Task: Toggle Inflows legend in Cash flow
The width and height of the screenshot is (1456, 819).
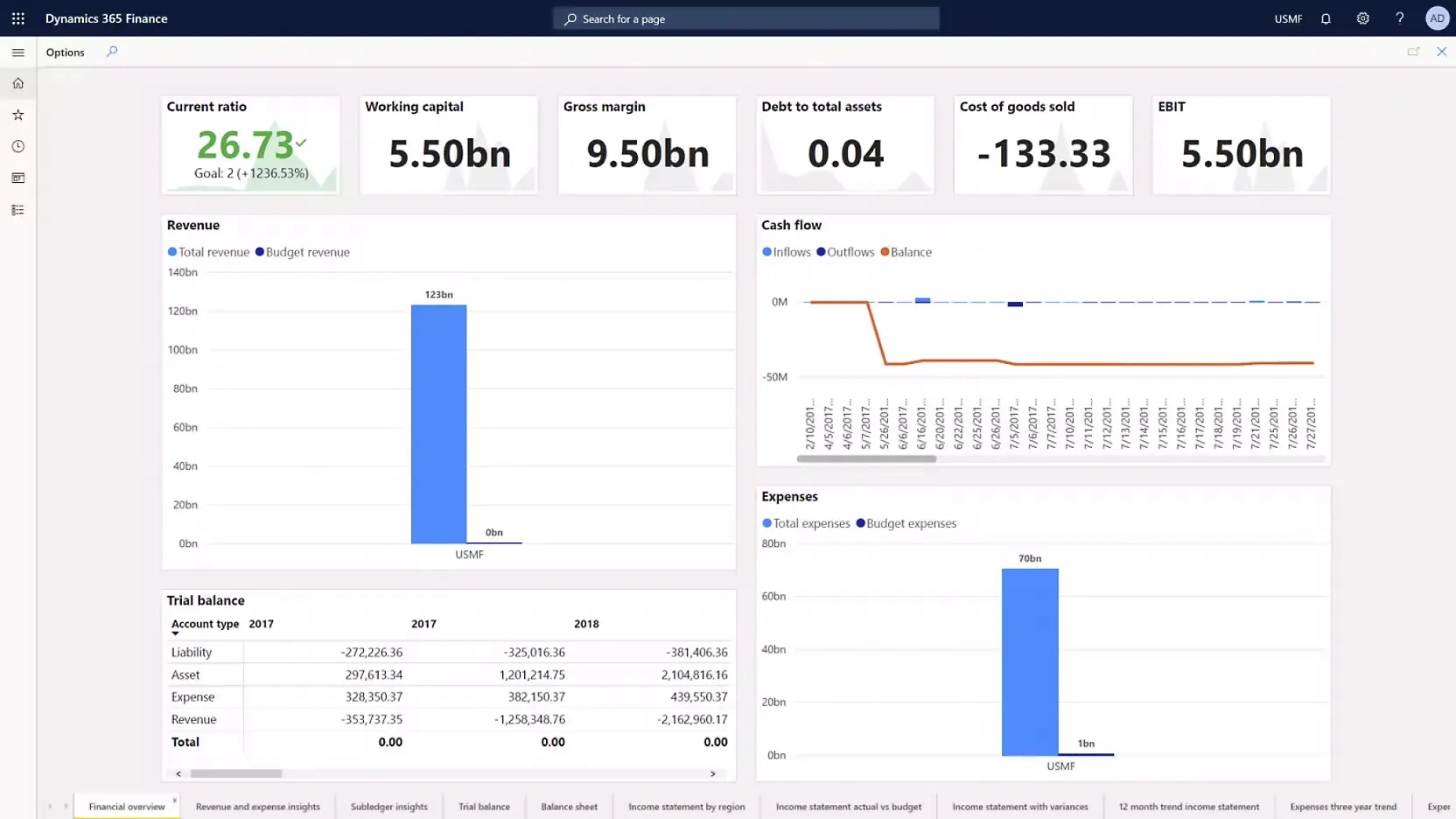Action: click(787, 252)
